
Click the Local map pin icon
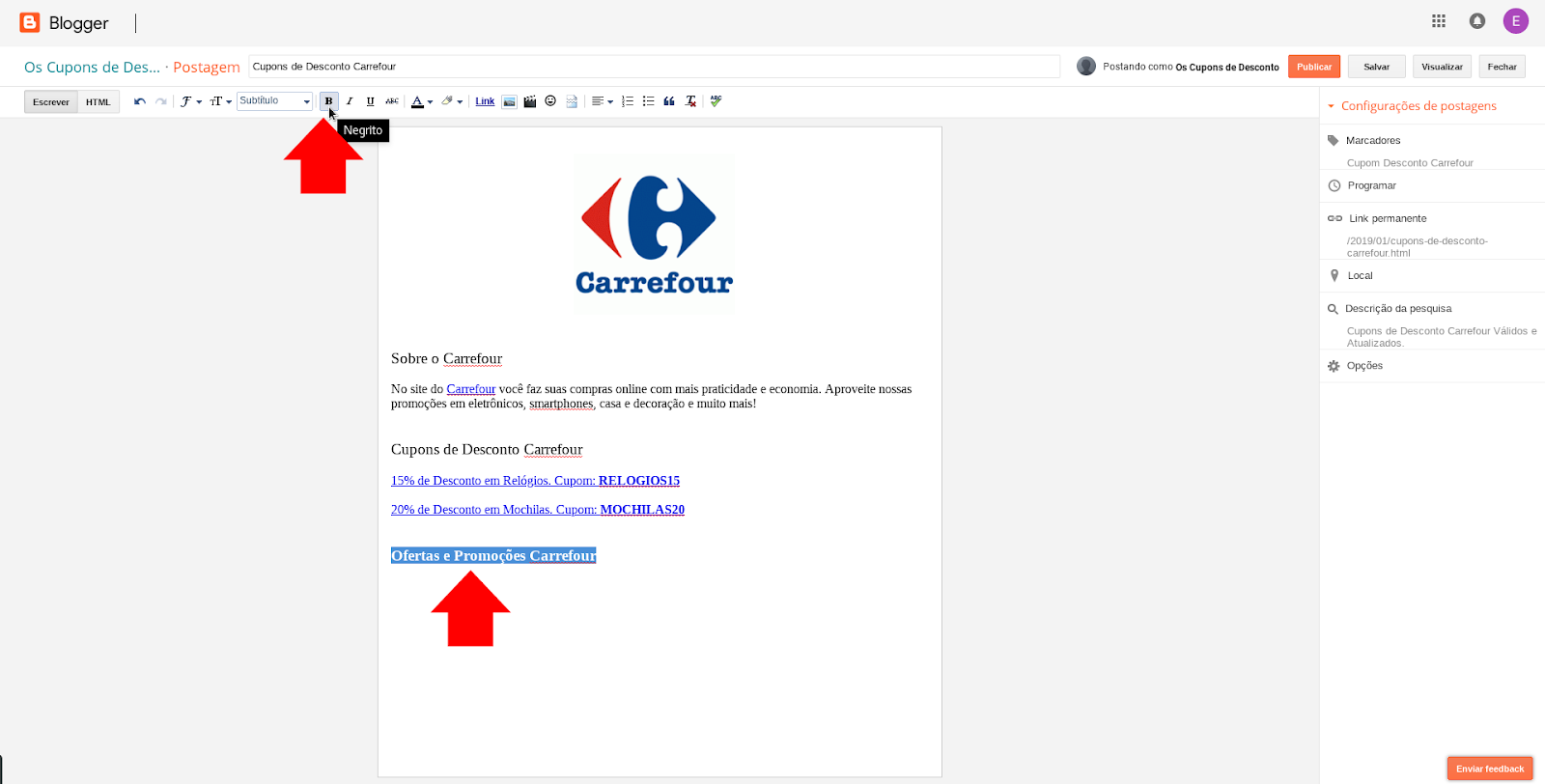pos(1334,276)
